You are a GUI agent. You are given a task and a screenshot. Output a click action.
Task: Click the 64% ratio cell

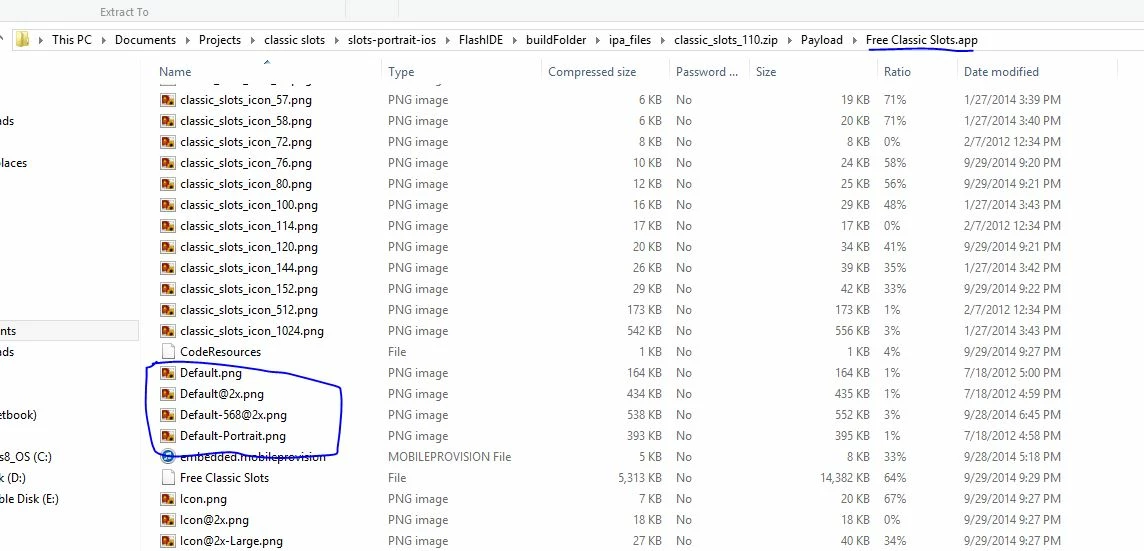[895, 478]
